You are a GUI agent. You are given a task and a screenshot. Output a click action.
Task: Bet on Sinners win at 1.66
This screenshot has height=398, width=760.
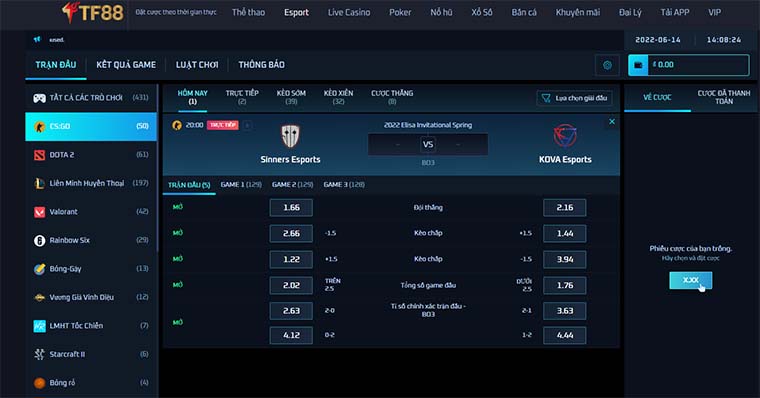291,207
